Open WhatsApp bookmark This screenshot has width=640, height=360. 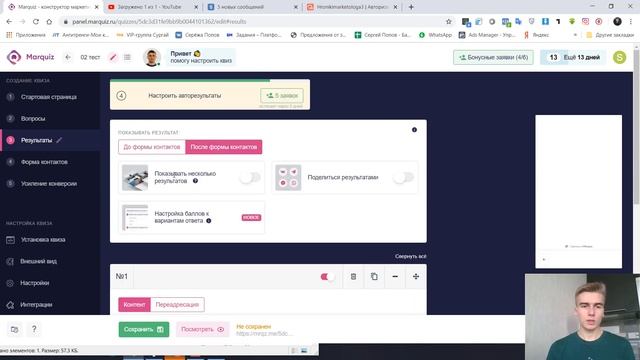click(436, 35)
